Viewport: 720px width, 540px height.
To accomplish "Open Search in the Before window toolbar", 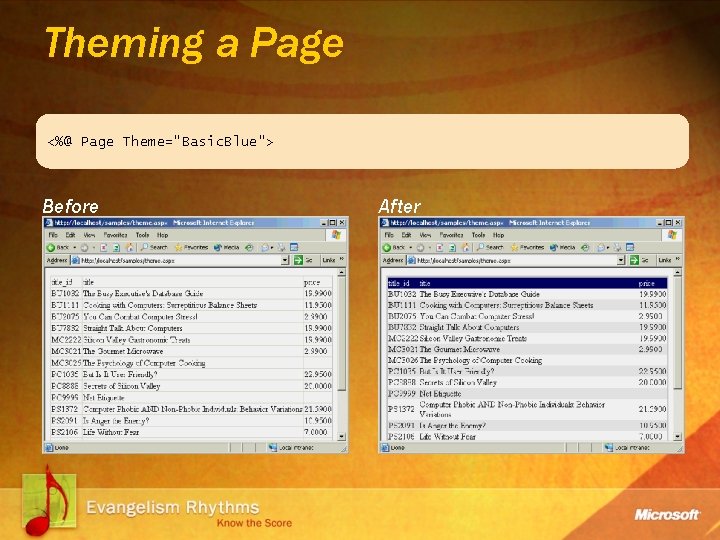I will 154,248.
